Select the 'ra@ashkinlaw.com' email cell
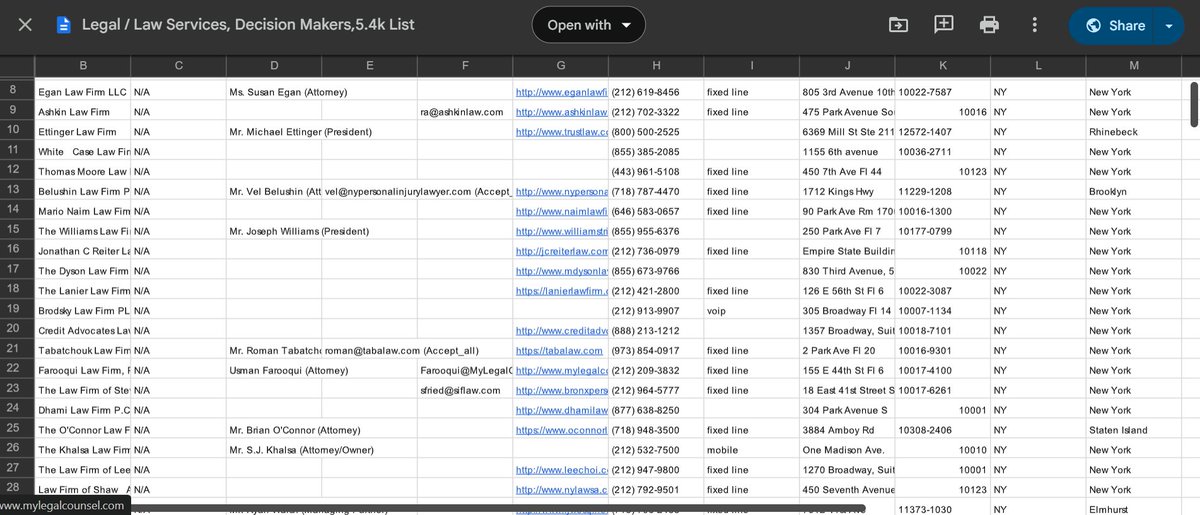 coord(465,112)
